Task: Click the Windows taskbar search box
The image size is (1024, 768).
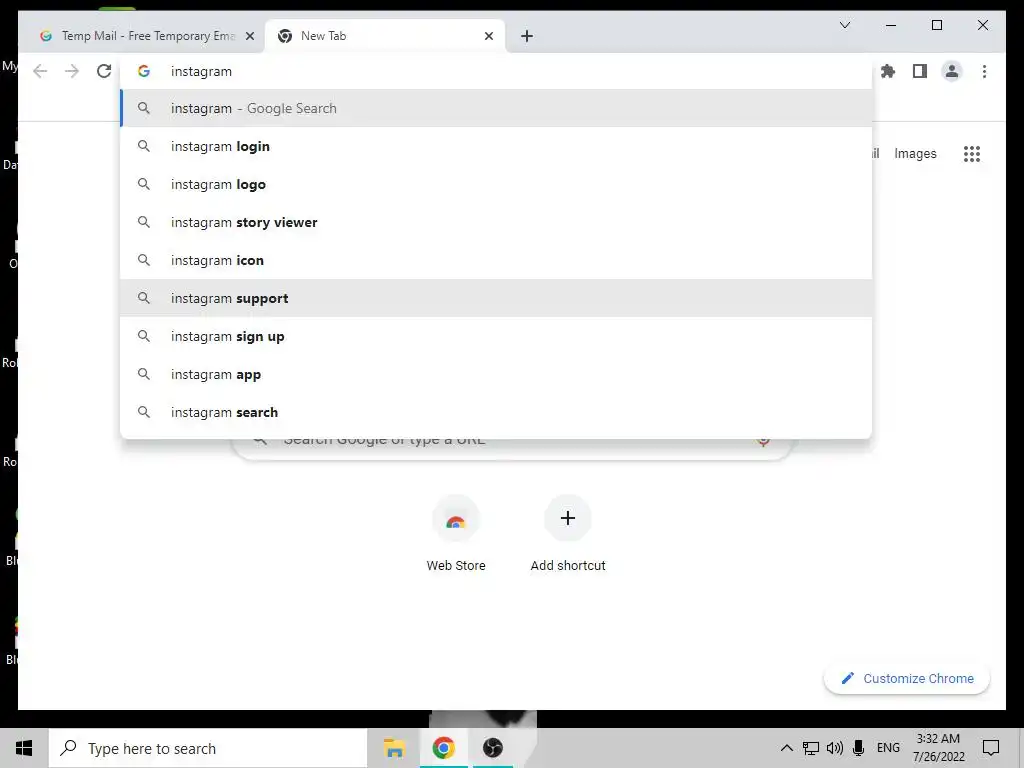Action: coord(208,748)
